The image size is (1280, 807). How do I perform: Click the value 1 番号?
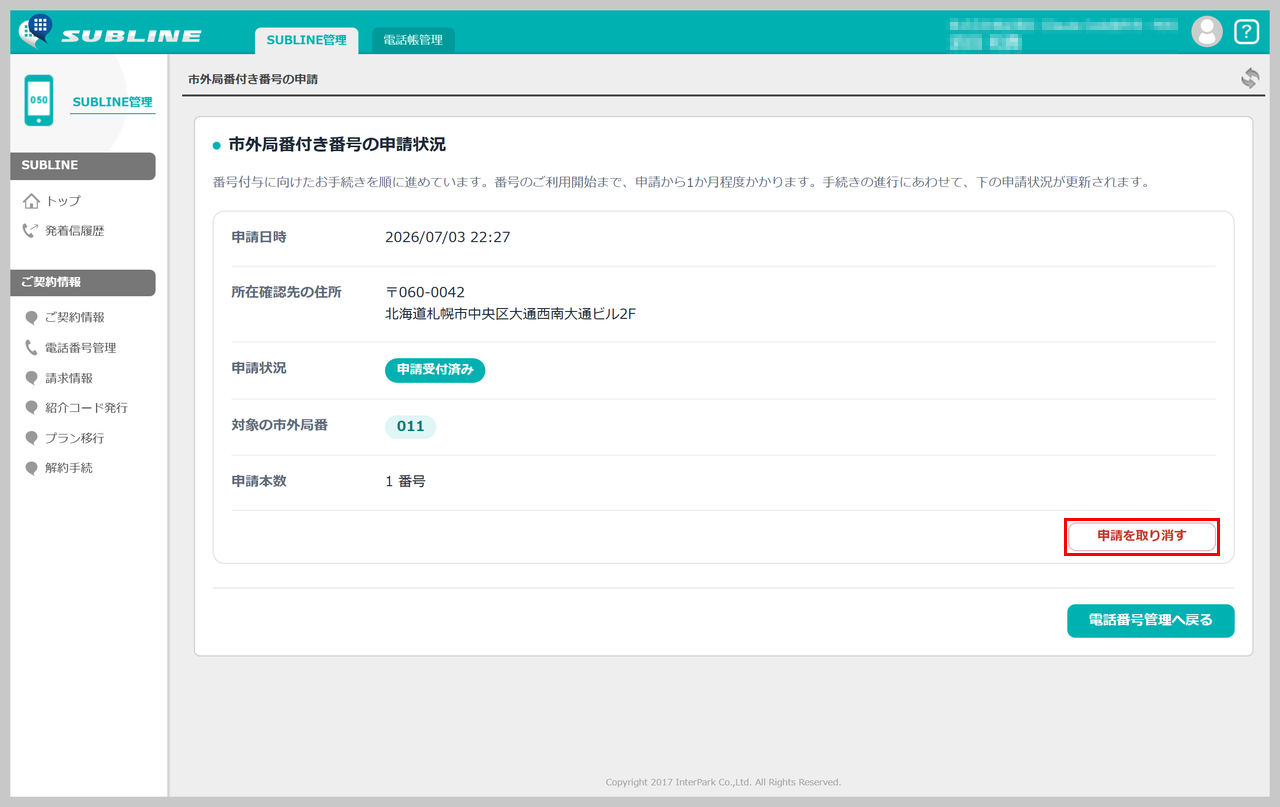405,482
